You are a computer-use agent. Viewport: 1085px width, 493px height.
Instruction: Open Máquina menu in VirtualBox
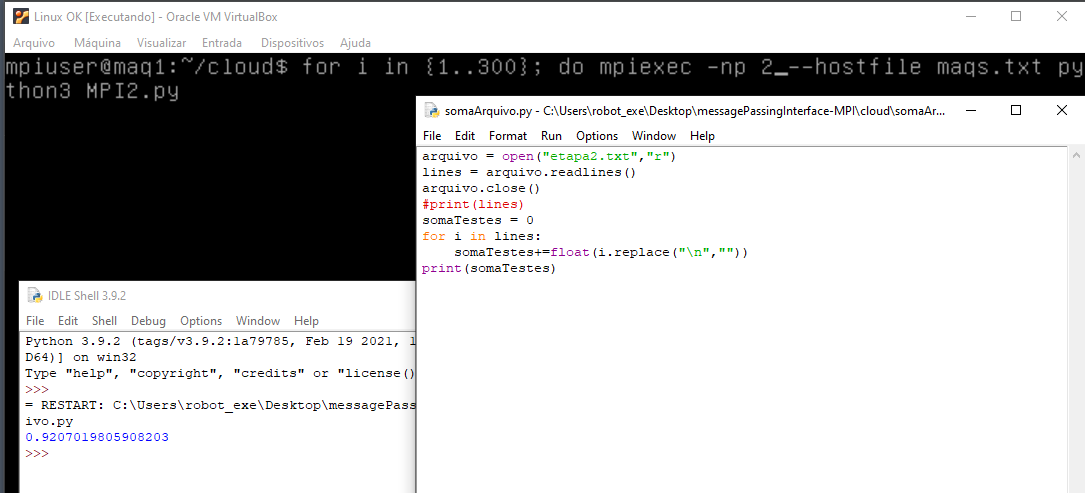(x=98, y=43)
